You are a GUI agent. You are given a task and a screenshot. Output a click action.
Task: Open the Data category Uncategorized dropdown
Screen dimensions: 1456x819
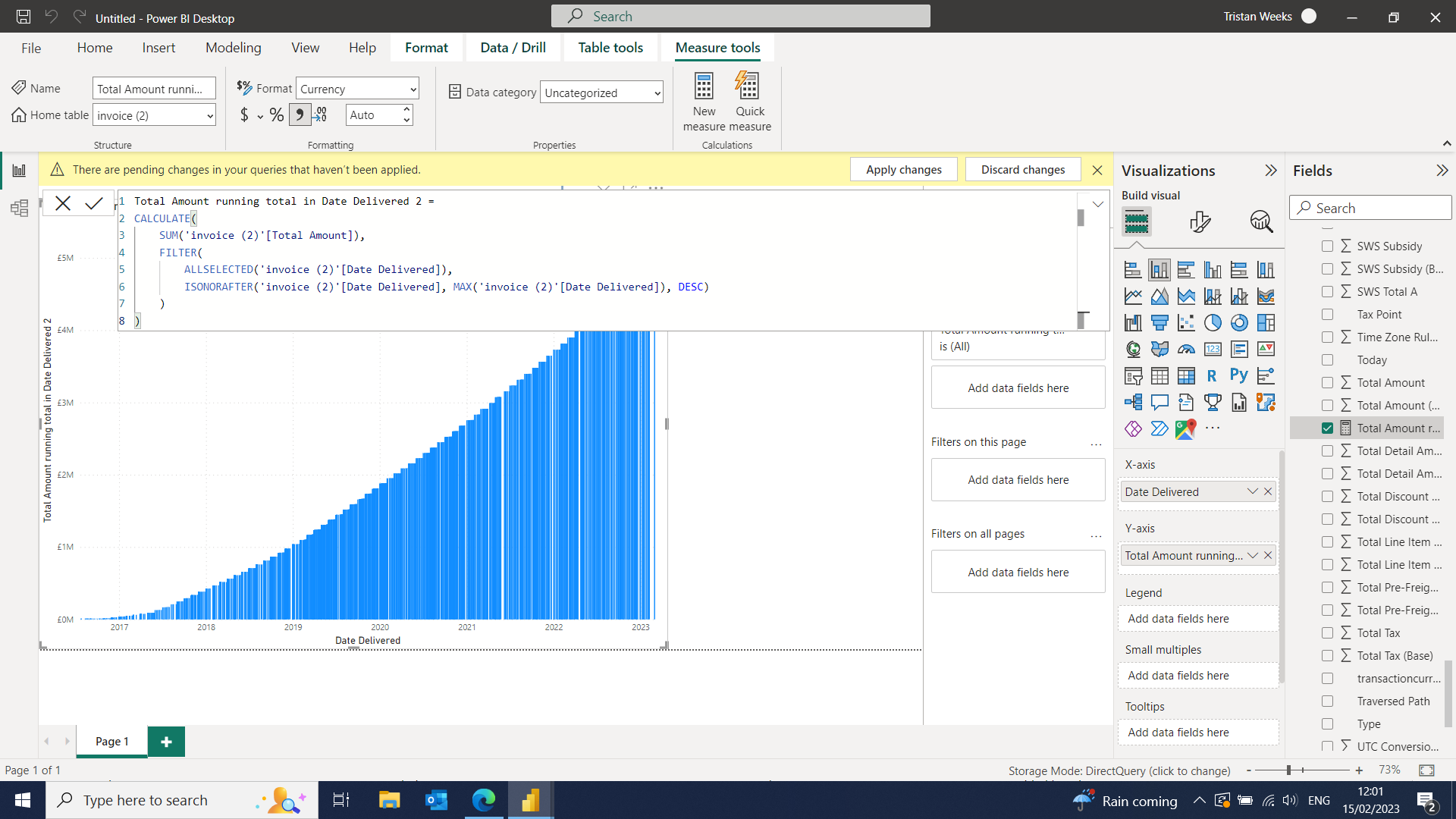click(601, 93)
